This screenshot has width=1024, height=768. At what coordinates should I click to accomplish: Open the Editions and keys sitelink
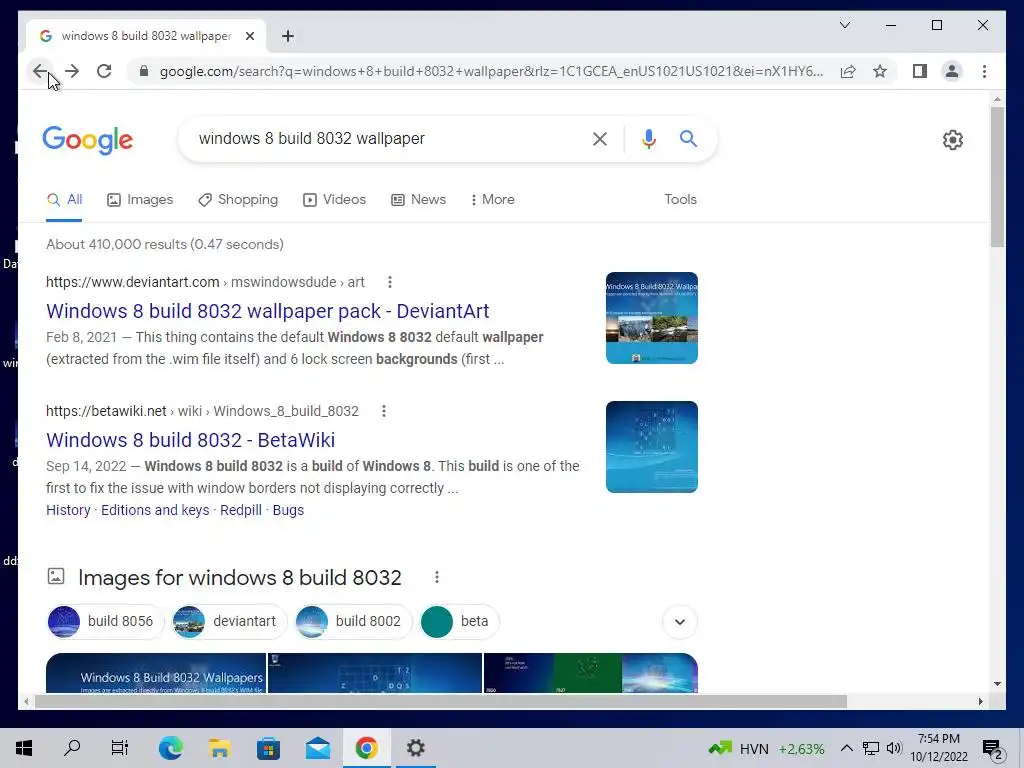click(x=155, y=510)
